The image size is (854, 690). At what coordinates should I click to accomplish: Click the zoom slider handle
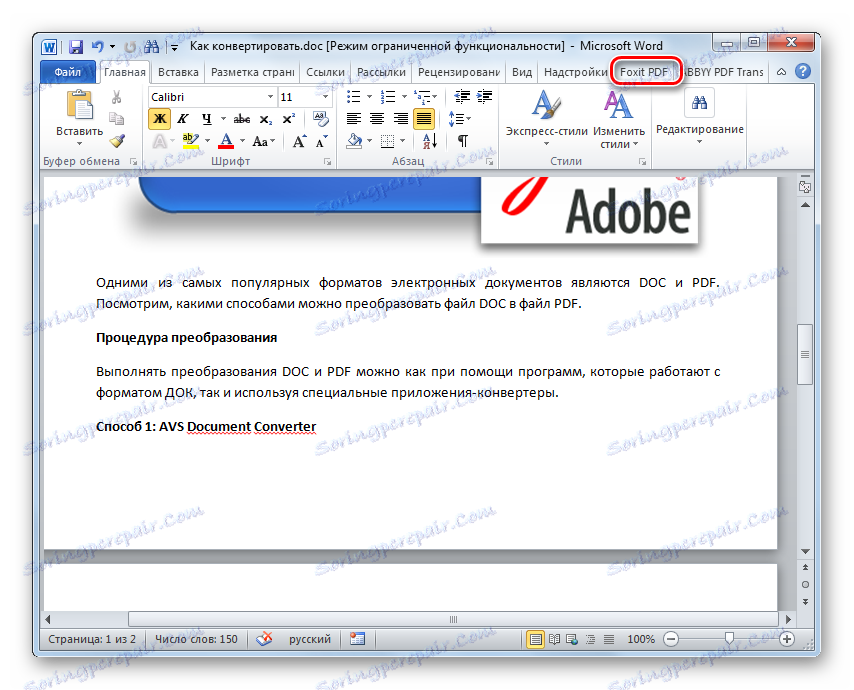[x=729, y=638]
